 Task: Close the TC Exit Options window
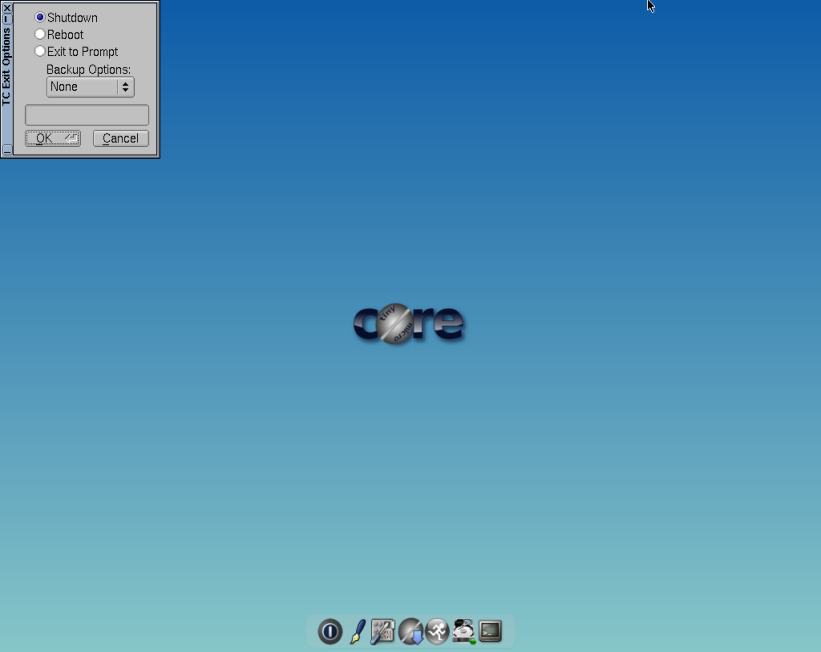7,8
